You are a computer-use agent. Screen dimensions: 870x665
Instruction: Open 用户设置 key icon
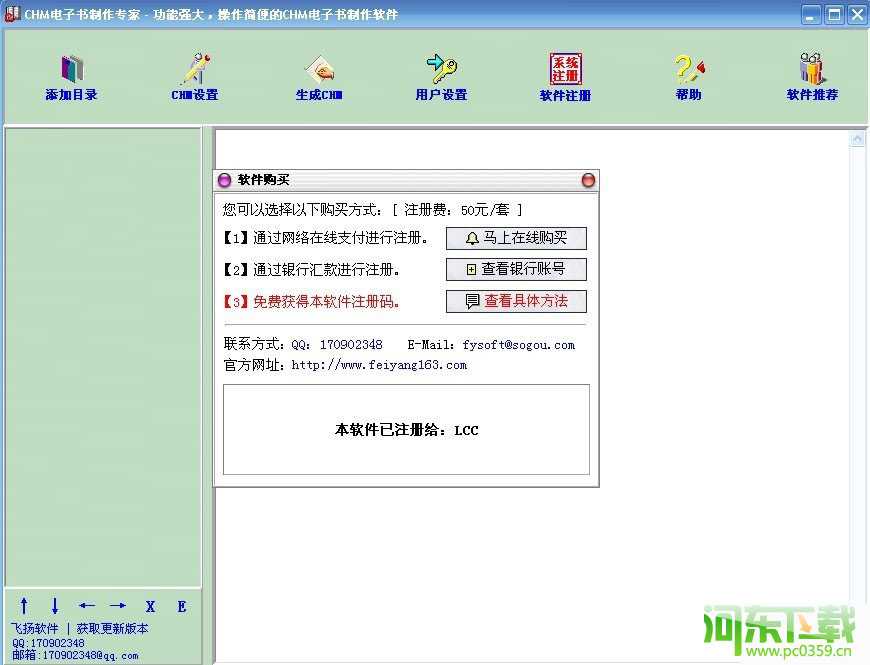pos(442,77)
